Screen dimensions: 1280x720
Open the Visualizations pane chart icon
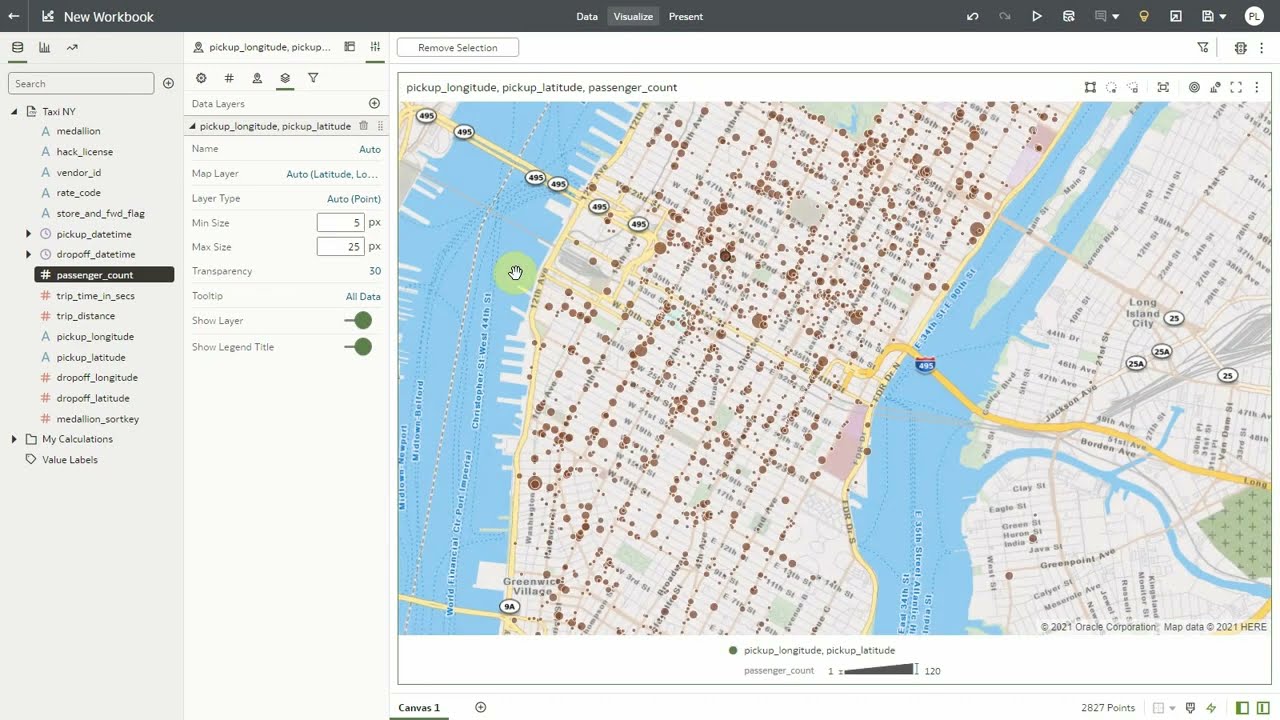click(x=45, y=47)
